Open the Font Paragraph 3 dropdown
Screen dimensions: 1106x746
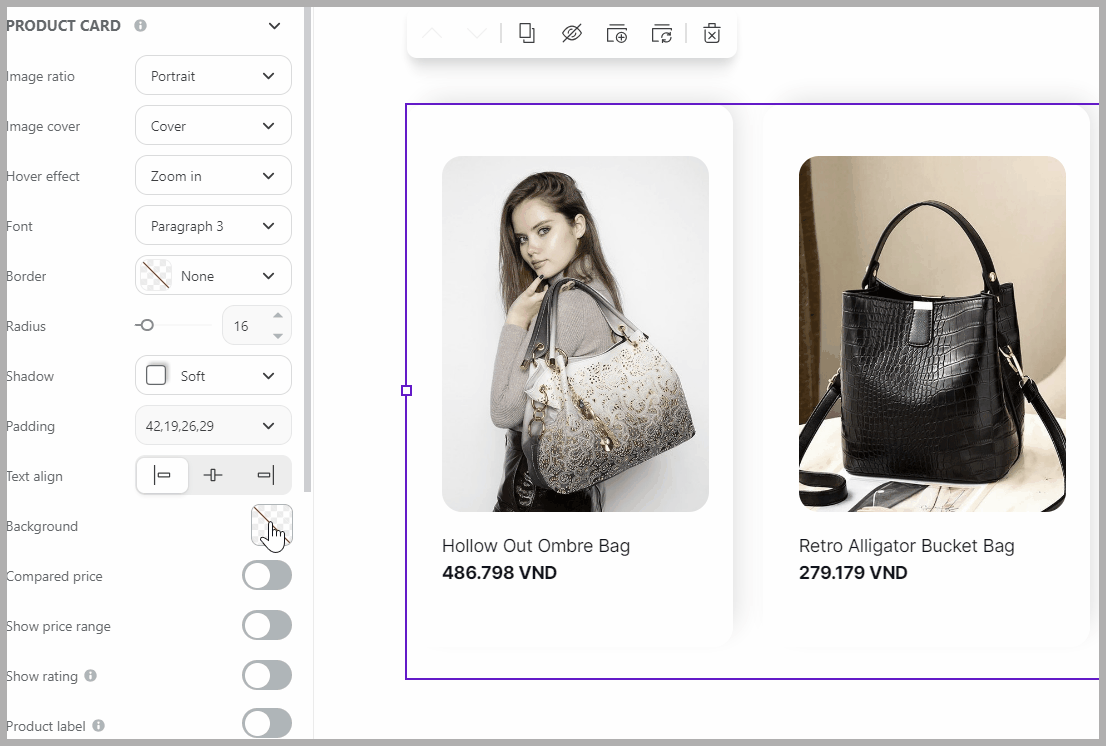(x=213, y=226)
